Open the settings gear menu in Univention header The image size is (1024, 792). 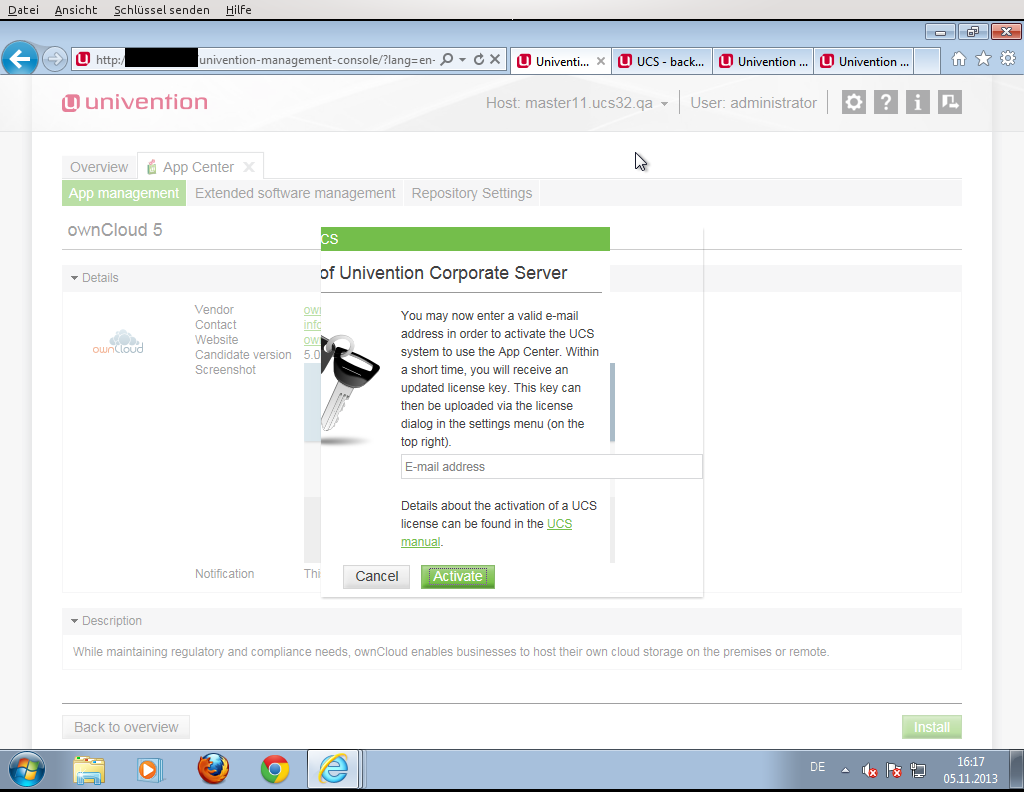click(853, 102)
